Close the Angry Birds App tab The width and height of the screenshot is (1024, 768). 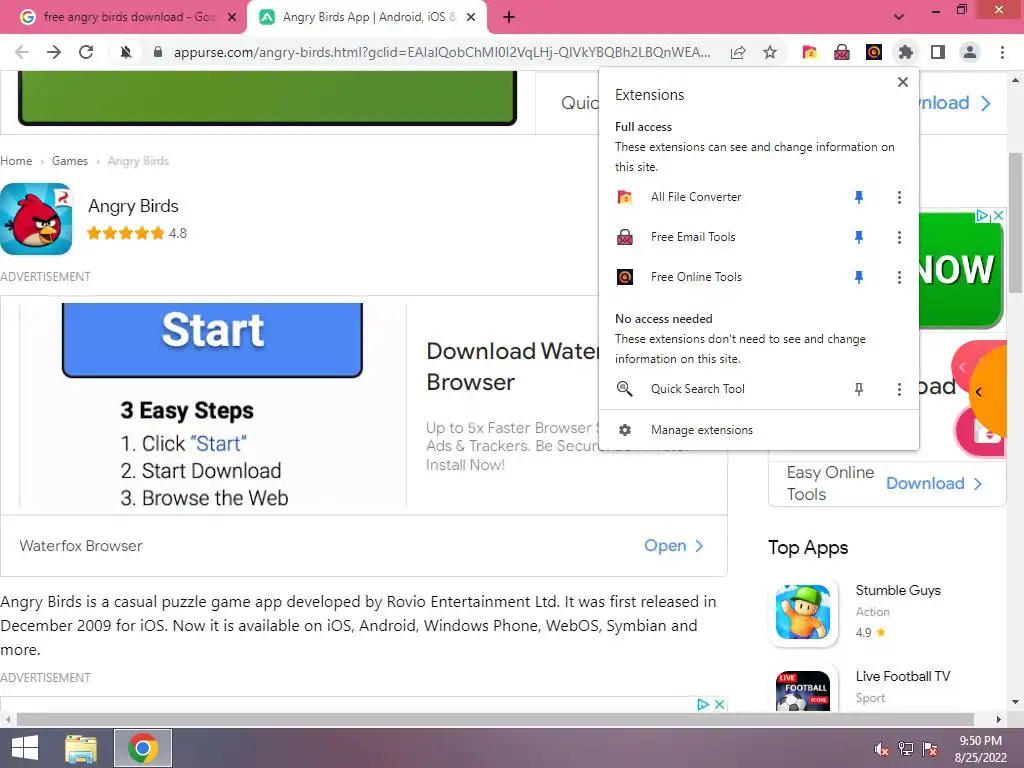(x=471, y=18)
